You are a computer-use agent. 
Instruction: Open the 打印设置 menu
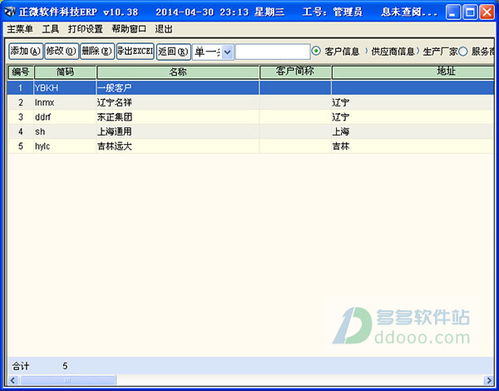(x=85, y=29)
